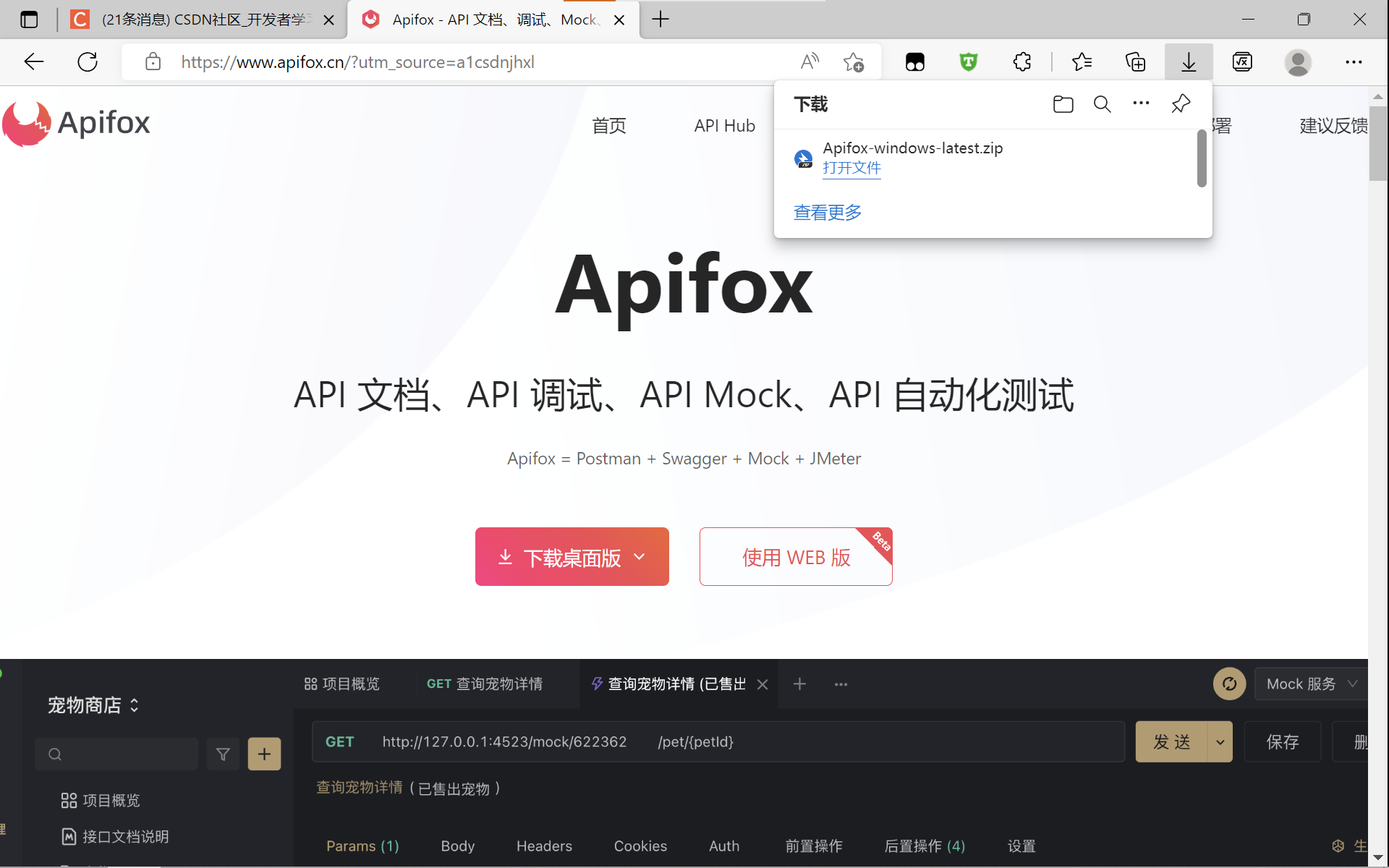Click the 打开文件 link
Screen dimensions: 1389x868
(851, 168)
